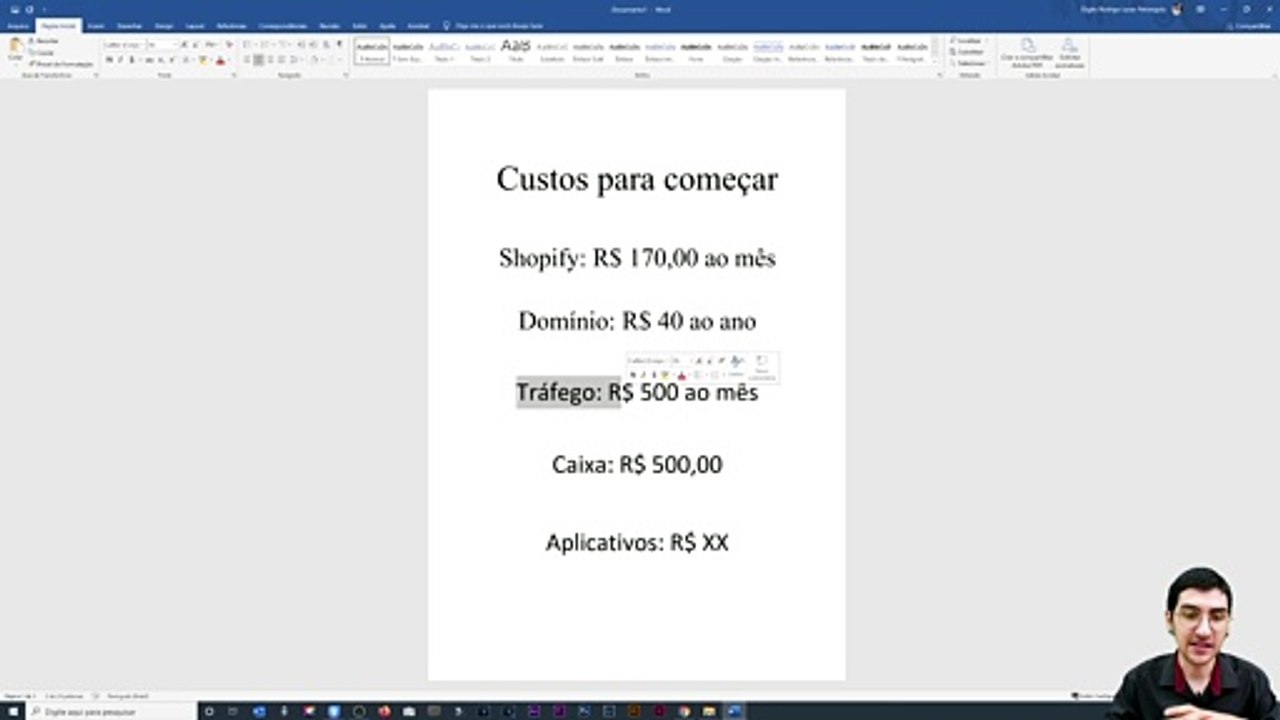1280x720 pixels.
Task: Apply the Título 1 style
Action: (x=444, y=52)
